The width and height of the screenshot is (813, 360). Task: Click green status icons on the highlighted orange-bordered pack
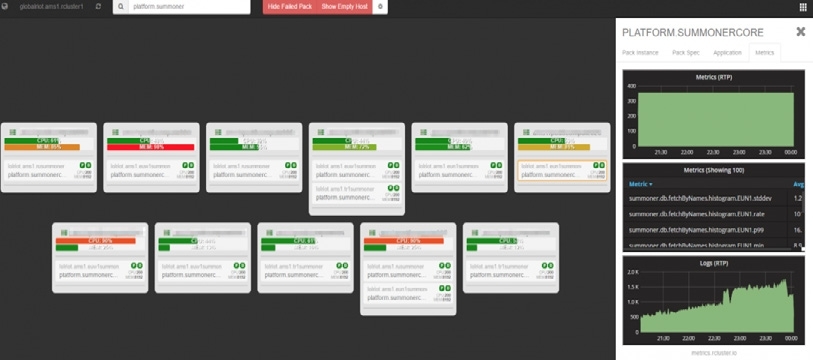(599, 165)
